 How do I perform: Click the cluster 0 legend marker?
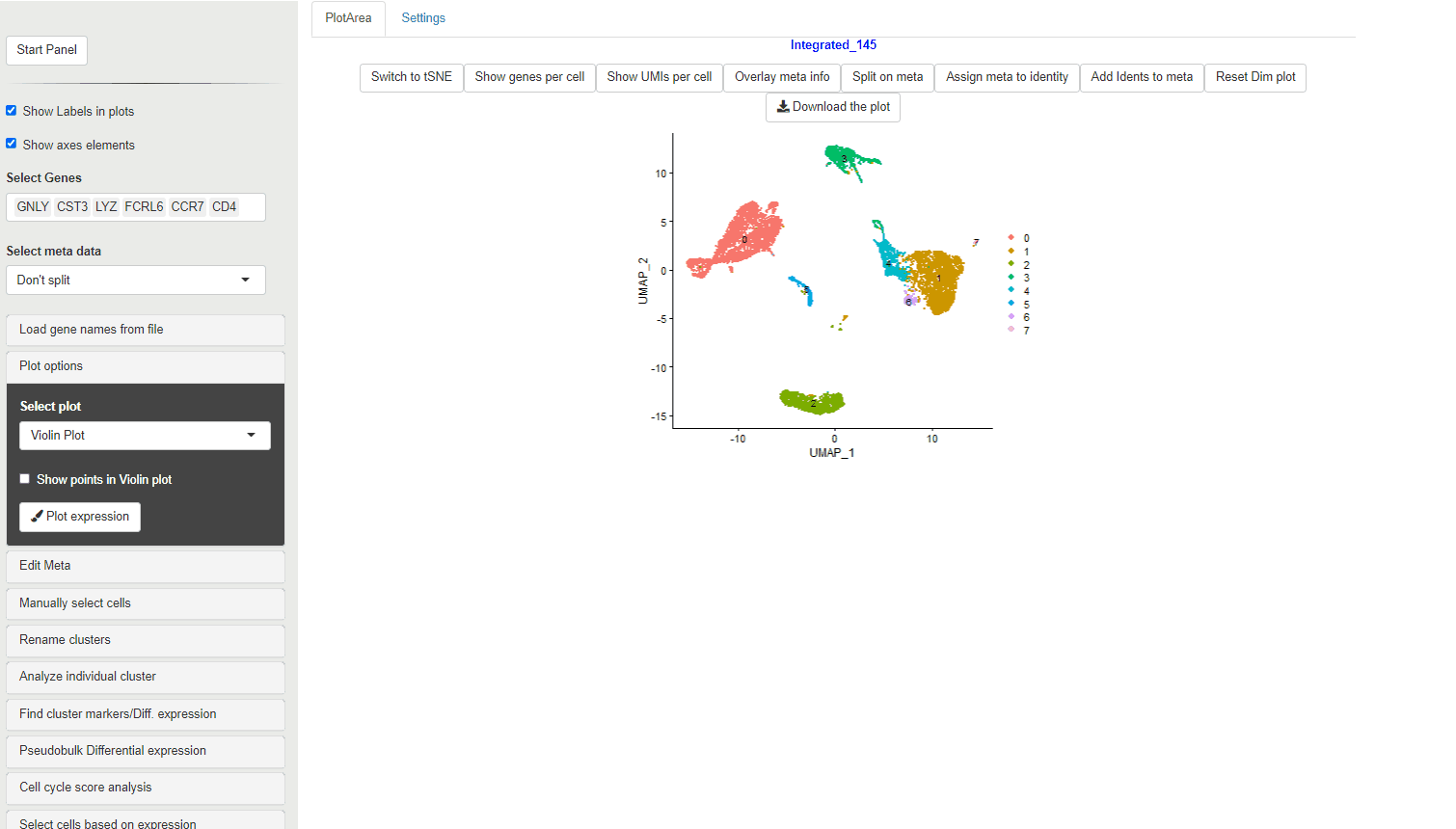pyautogui.click(x=1011, y=238)
